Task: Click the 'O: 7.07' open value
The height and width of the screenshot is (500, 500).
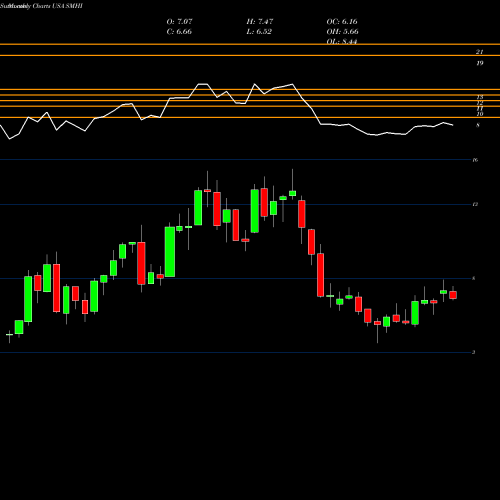Action: 179,22
